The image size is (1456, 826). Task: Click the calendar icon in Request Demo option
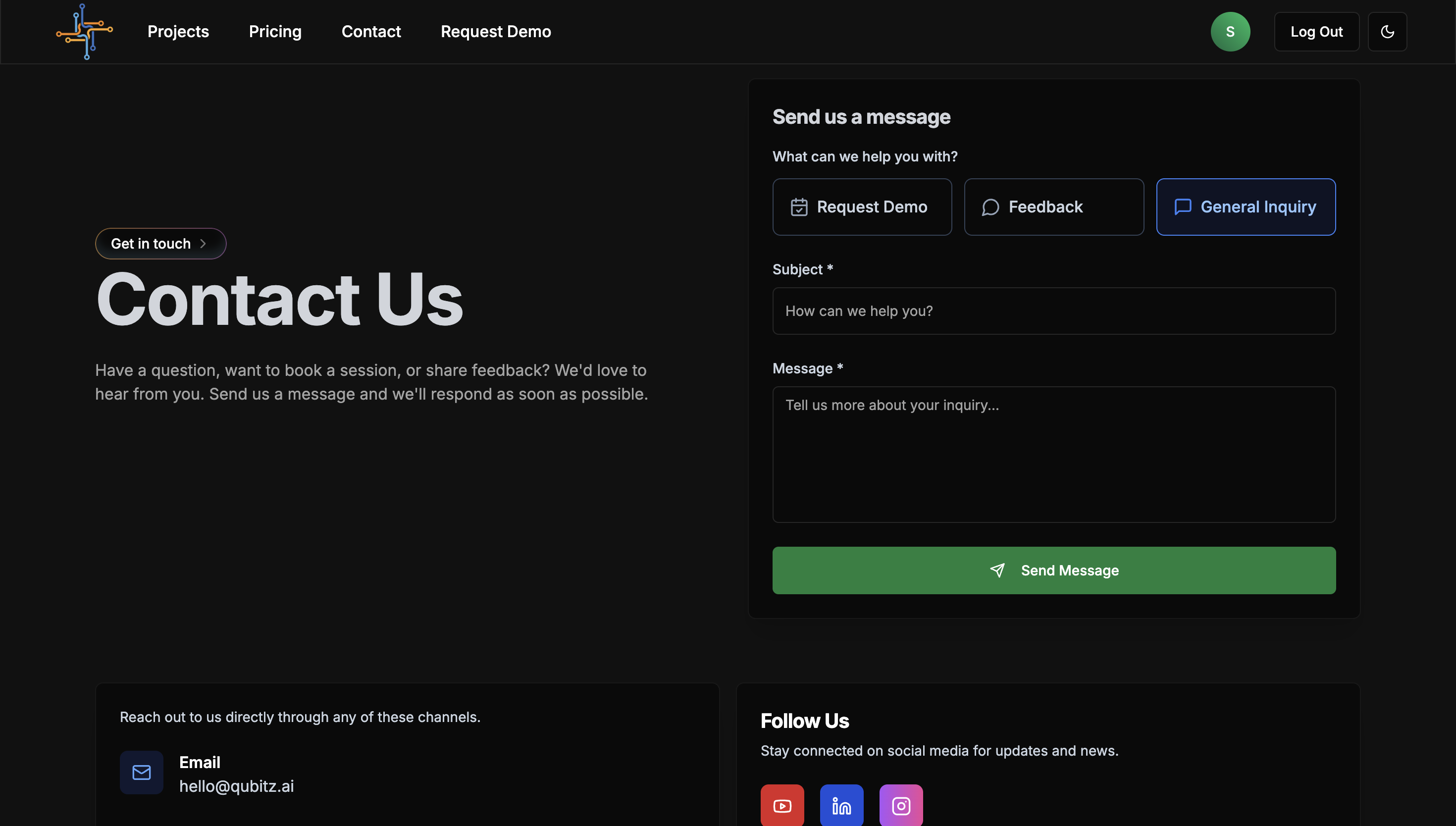799,207
